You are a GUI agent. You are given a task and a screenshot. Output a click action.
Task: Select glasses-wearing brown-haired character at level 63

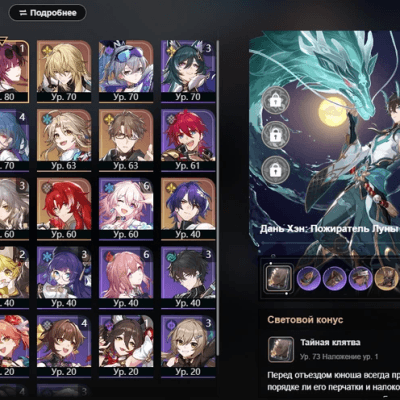126,140
